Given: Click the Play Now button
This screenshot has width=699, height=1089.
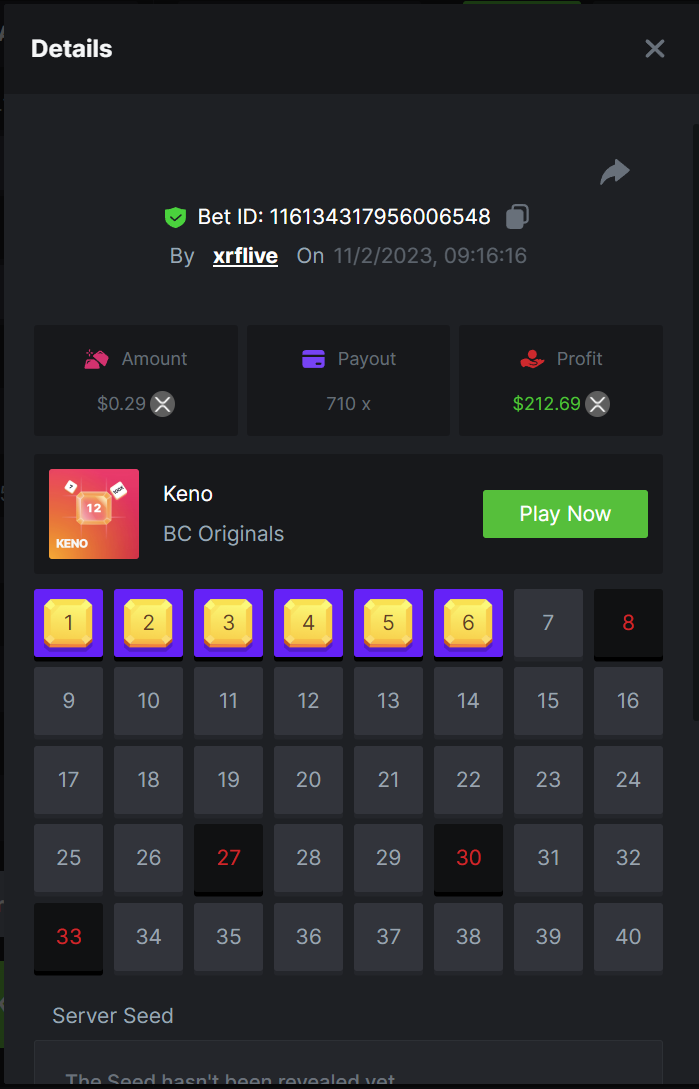Looking at the screenshot, I should pos(565,514).
